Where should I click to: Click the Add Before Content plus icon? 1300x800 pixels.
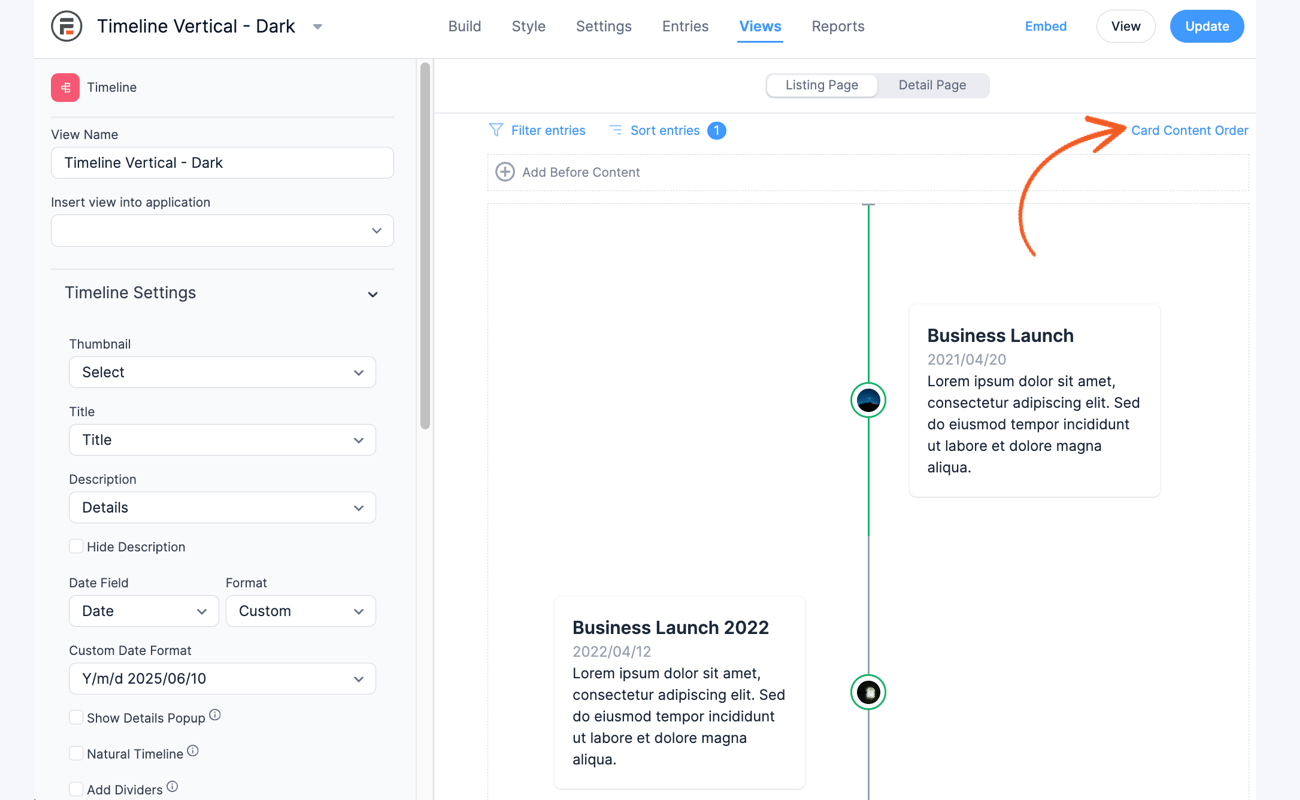click(x=505, y=171)
